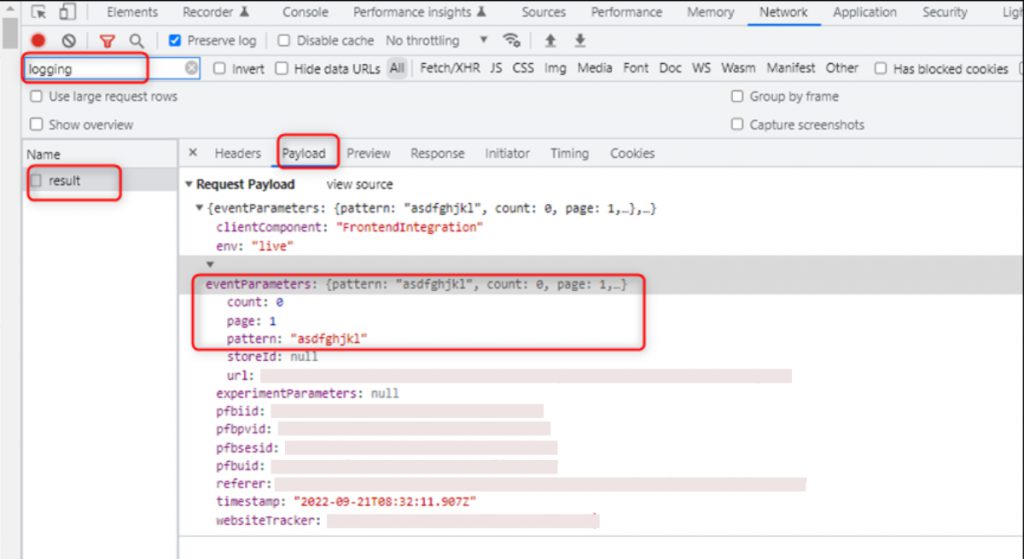Check Has blocked cookies checkbox
This screenshot has height=559, width=1024.
tap(880, 69)
